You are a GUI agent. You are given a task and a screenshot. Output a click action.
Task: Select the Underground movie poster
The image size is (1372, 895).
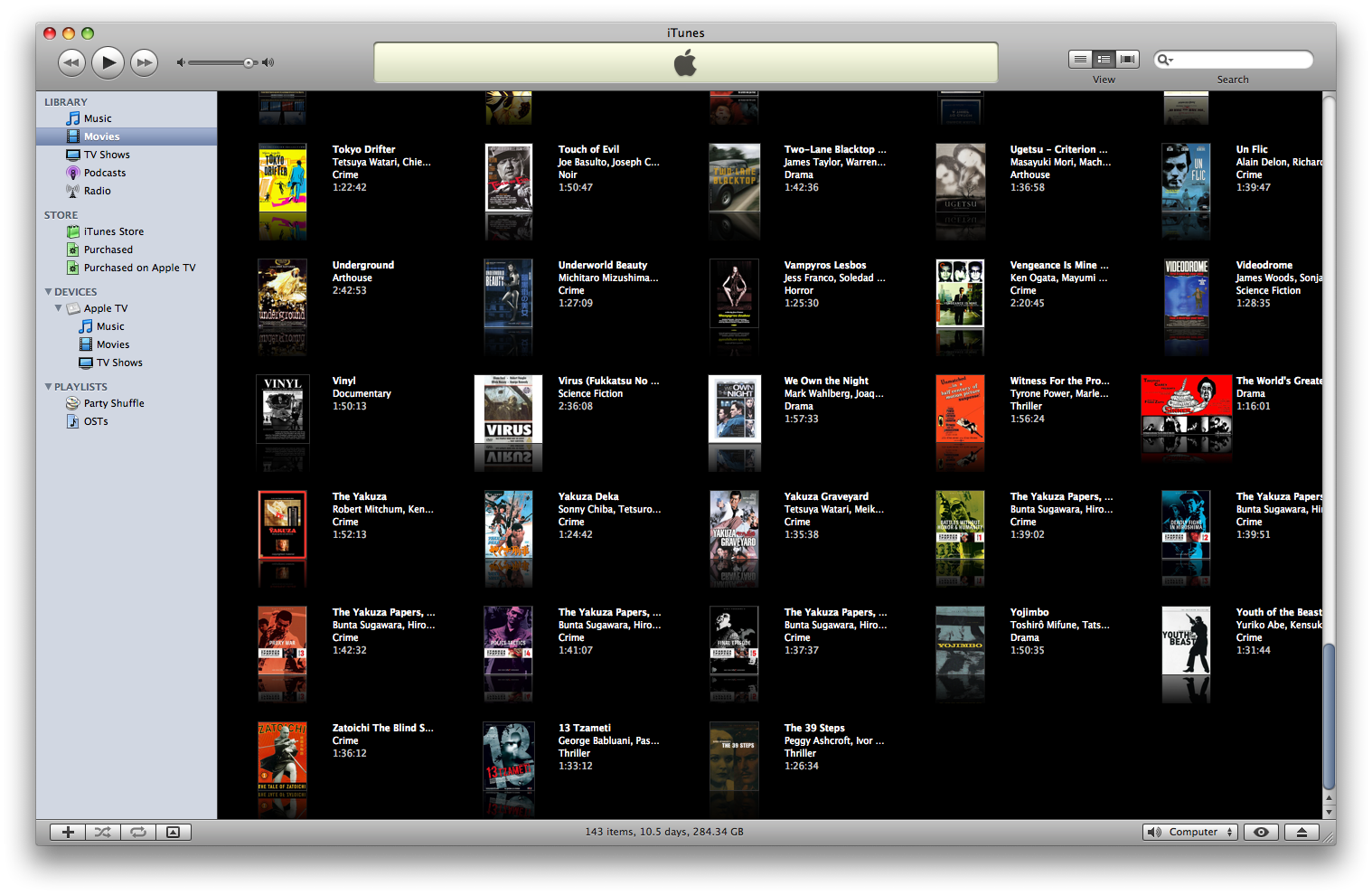pyautogui.click(x=283, y=294)
